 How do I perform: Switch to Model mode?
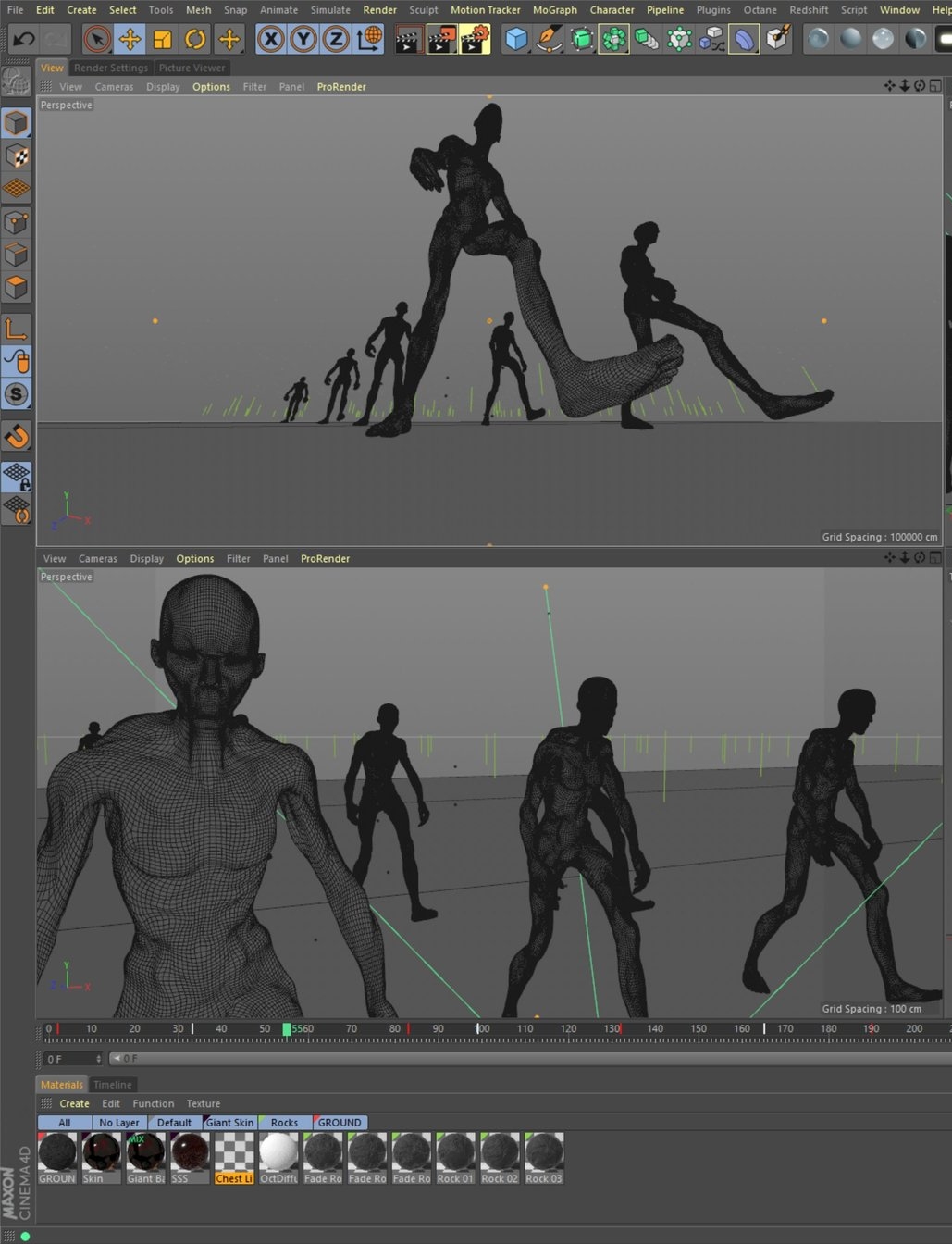tap(16, 123)
